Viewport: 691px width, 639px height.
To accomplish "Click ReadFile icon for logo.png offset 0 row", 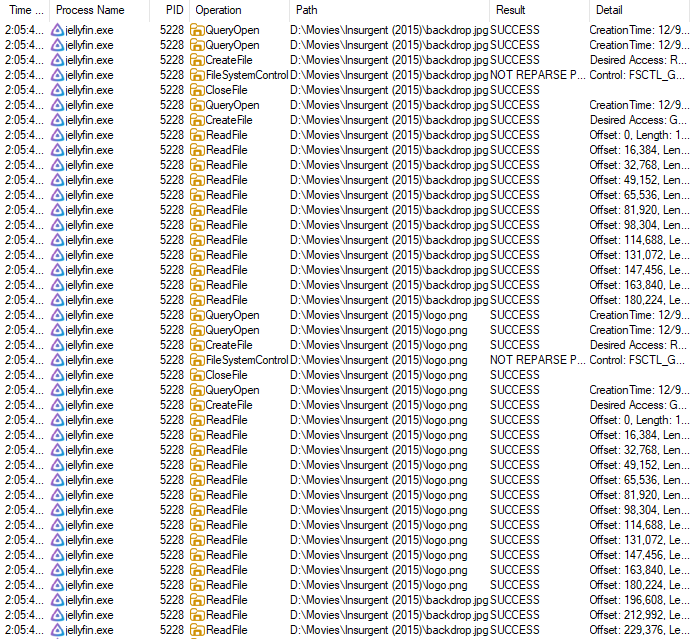I will [x=197, y=420].
